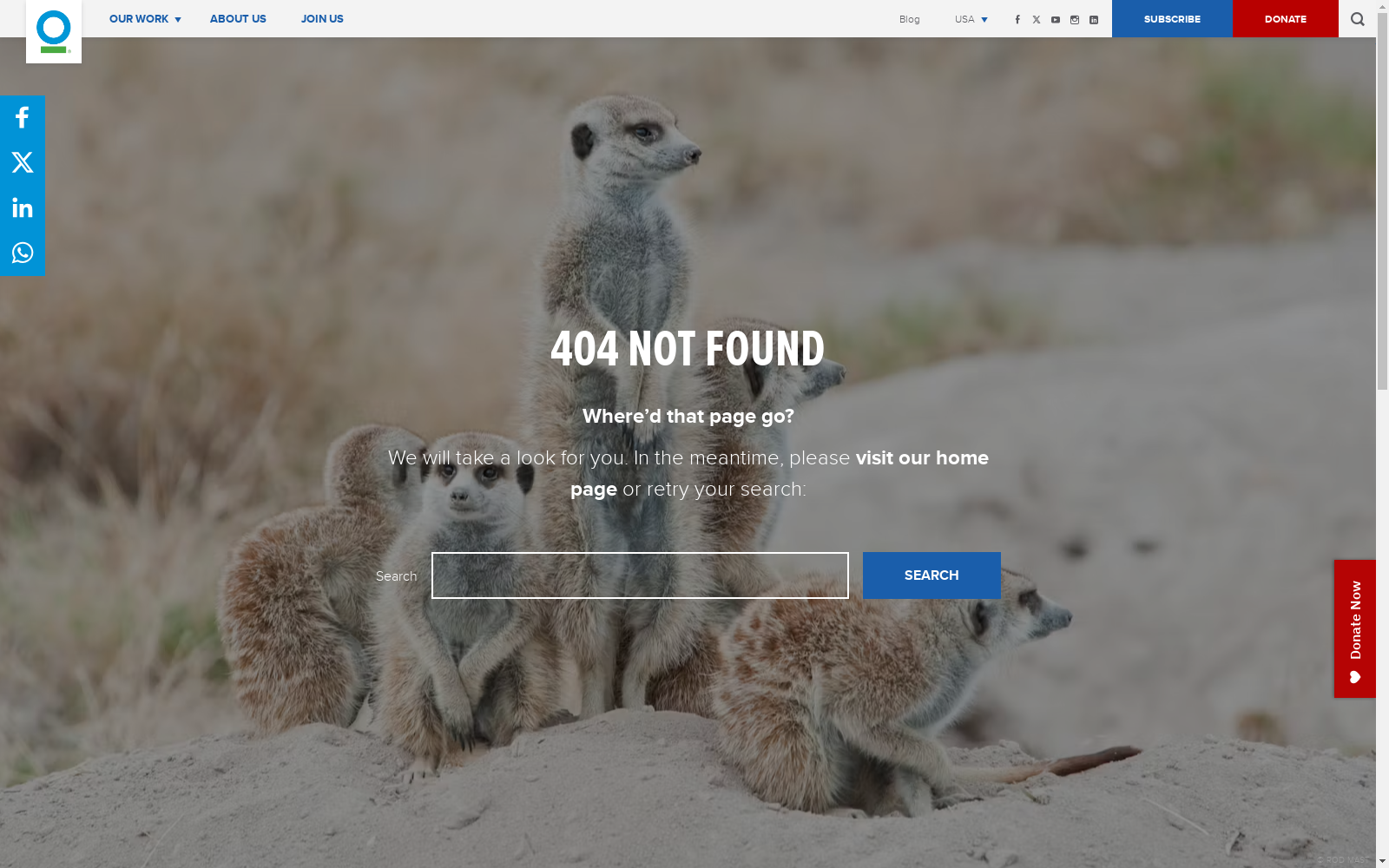Click the Nature Conservancy logo

pyautogui.click(x=54, y=31)
